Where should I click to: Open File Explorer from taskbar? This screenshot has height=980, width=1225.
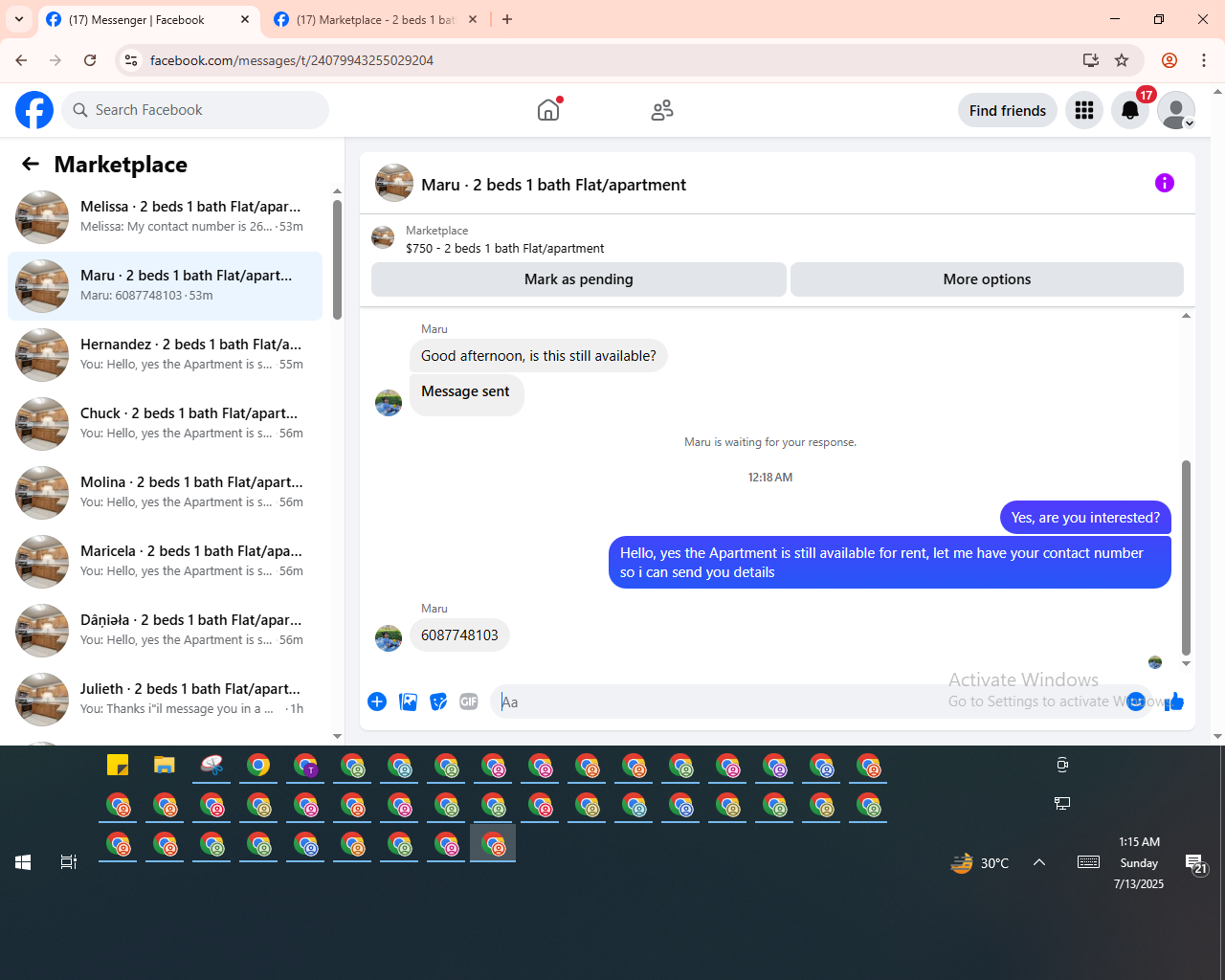pos(165,765)
